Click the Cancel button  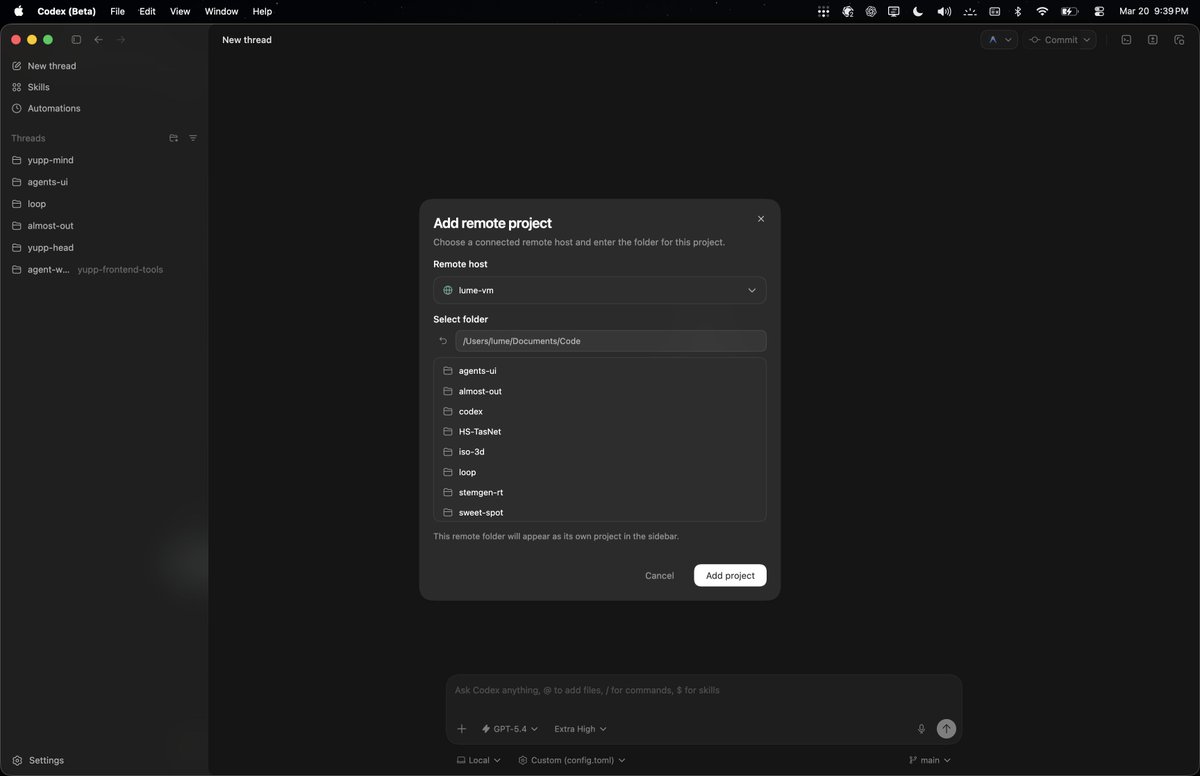[659, 575]
